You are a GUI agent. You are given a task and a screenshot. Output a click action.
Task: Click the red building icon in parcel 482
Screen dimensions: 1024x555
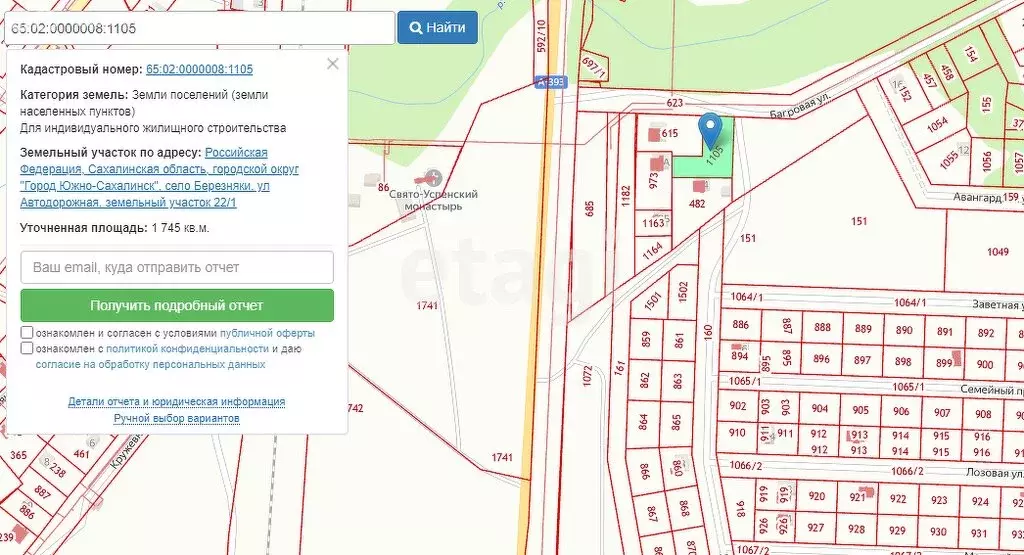pos(699,186)
